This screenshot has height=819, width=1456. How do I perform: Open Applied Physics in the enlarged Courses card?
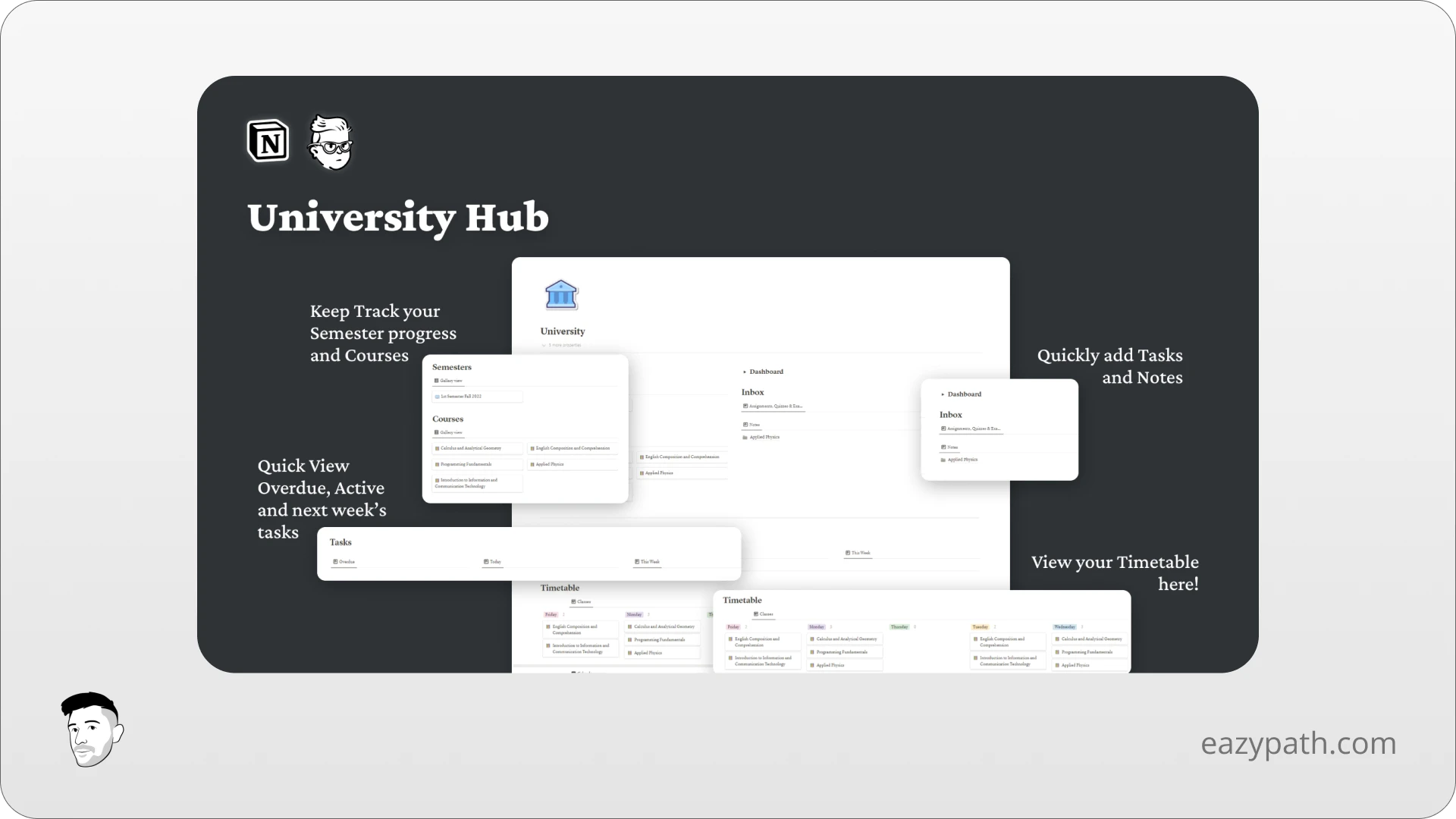pyautogui.click(x=573, y=464)
